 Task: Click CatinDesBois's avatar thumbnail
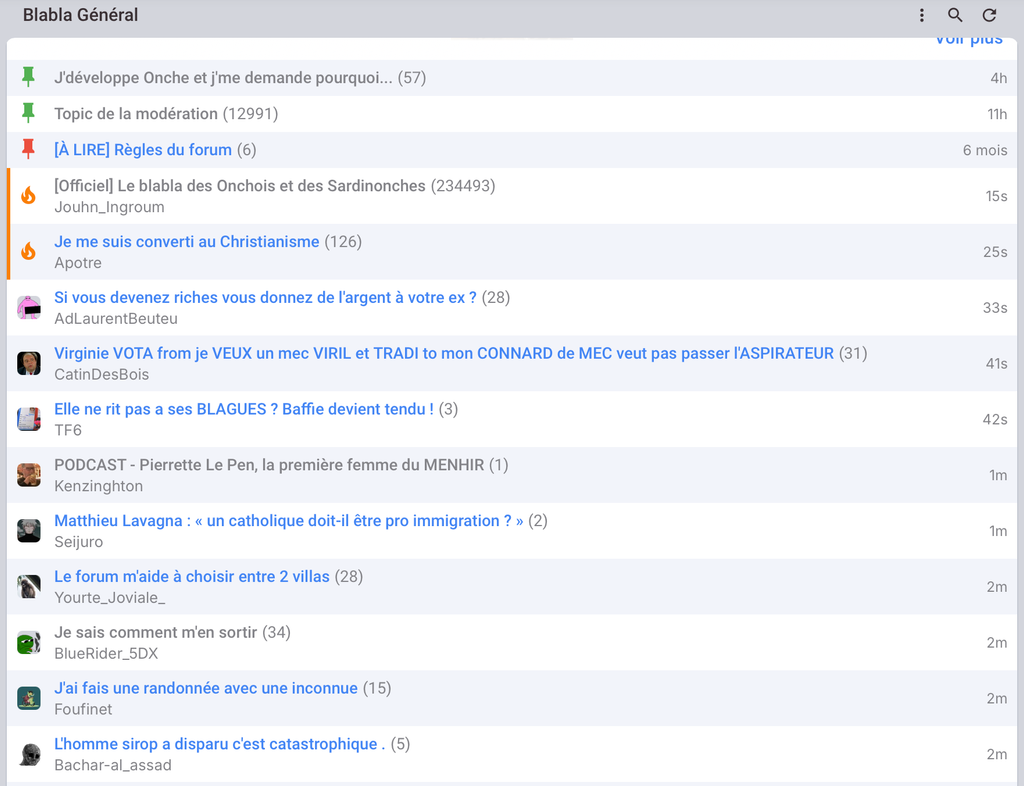click(29, 363)
